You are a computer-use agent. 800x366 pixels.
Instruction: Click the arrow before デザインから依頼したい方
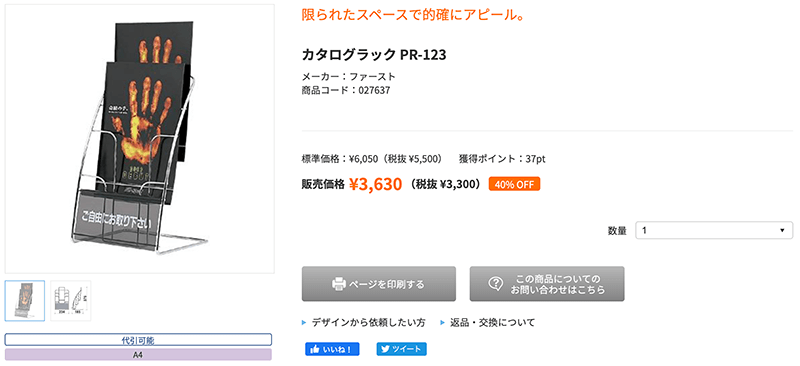coord(304,323)
